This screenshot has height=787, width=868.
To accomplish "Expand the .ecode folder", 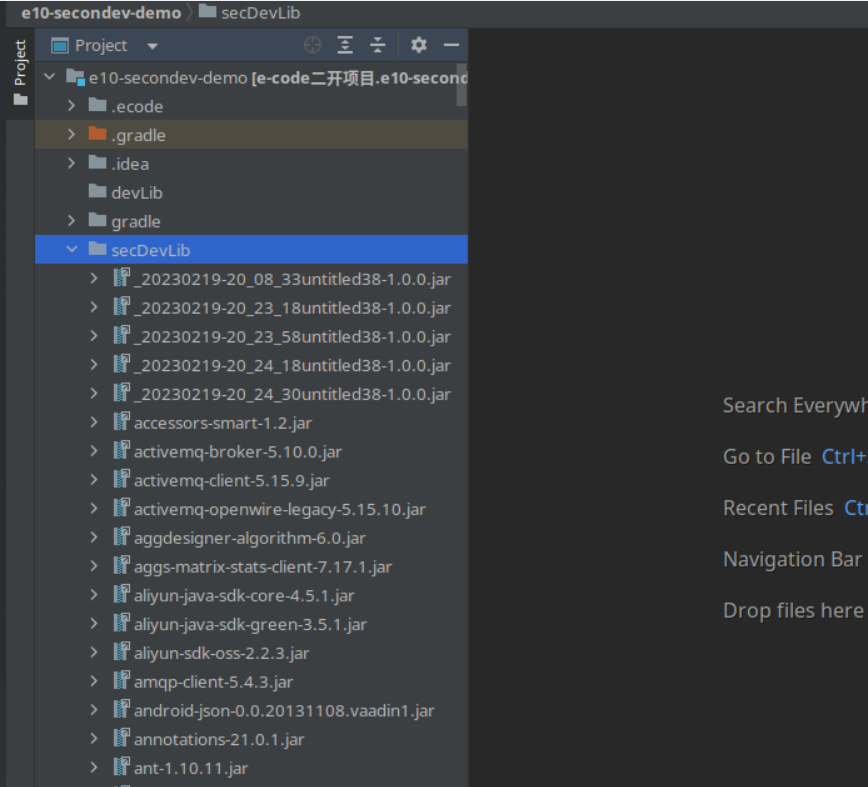I will click(71, 105).
